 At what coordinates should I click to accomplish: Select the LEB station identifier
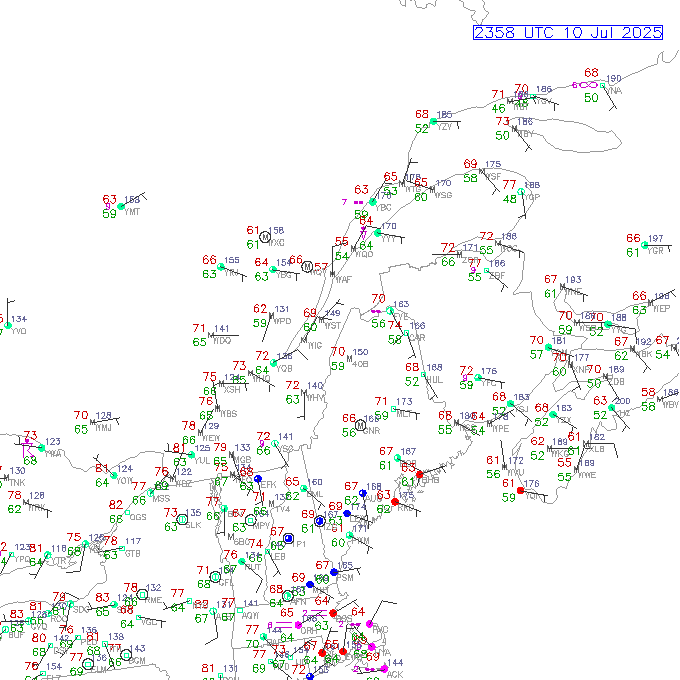click(x=278, y=556)
